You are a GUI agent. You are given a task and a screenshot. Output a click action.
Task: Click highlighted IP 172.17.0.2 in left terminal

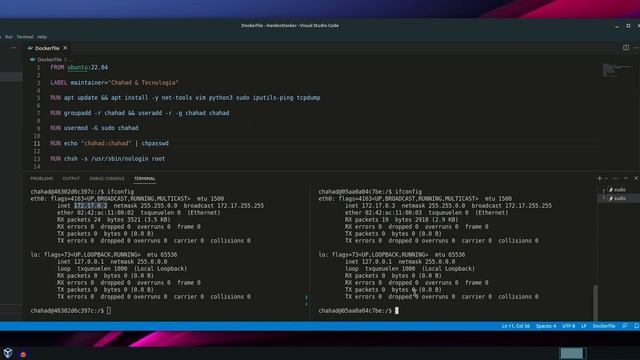coord(91,206)
